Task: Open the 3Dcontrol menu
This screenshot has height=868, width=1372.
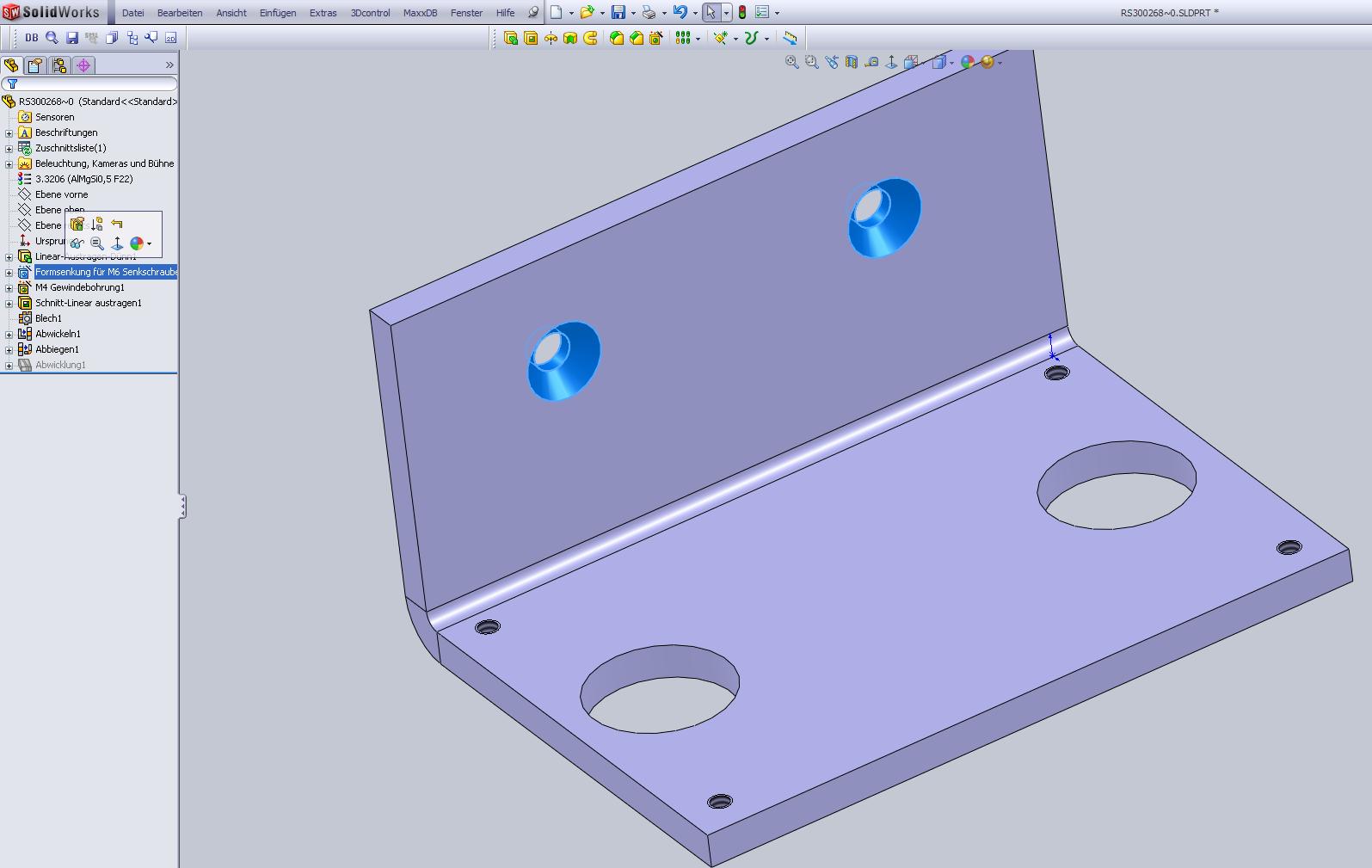Action: 370,13
